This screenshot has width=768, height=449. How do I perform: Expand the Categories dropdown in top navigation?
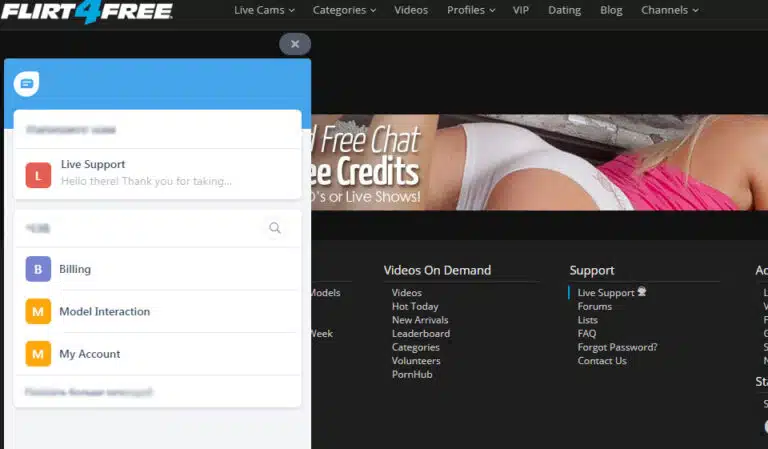tap(344, 11)
